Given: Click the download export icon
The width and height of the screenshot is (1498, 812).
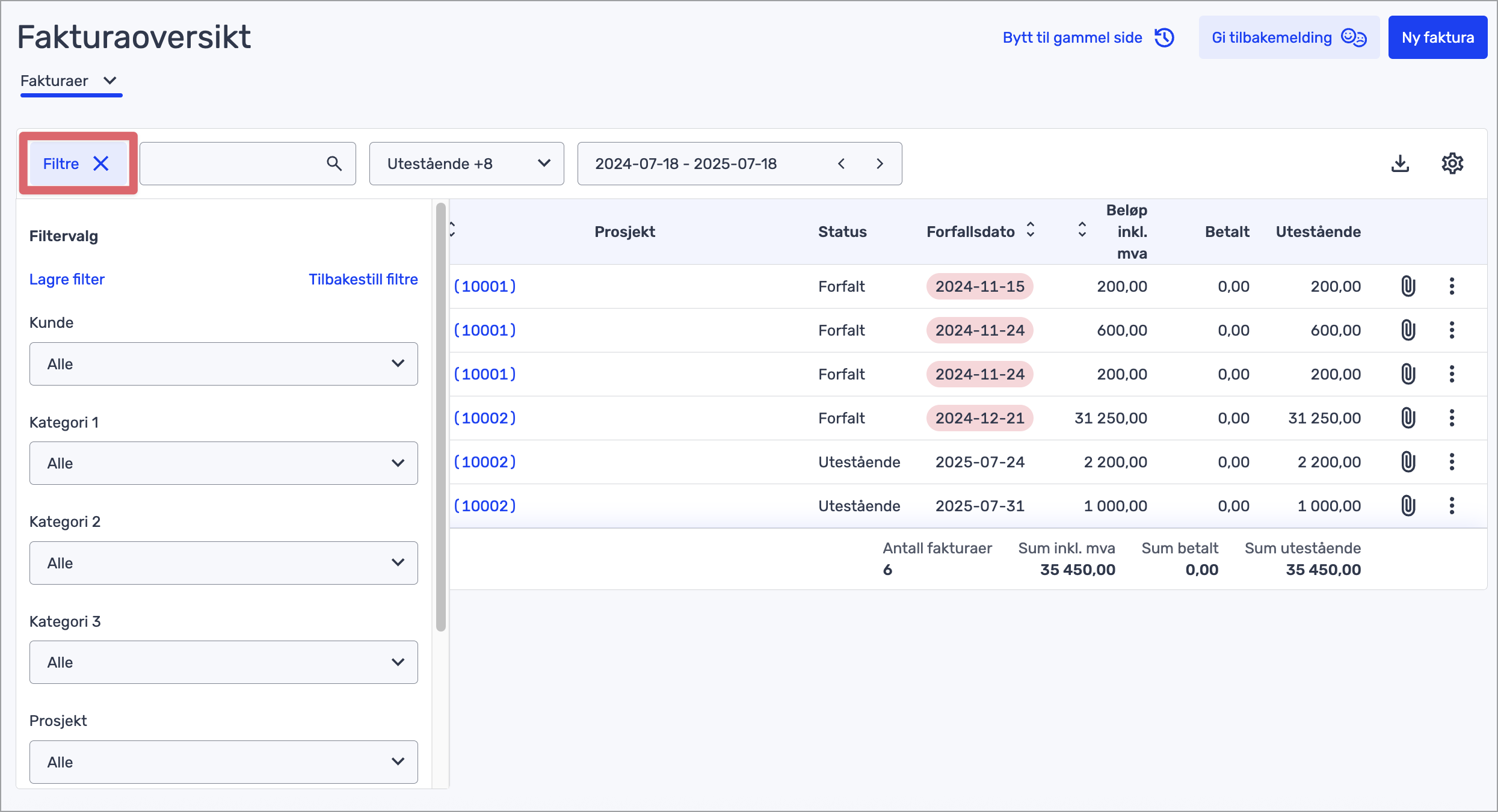Looking at the screenshot, I should point(1401,164).
